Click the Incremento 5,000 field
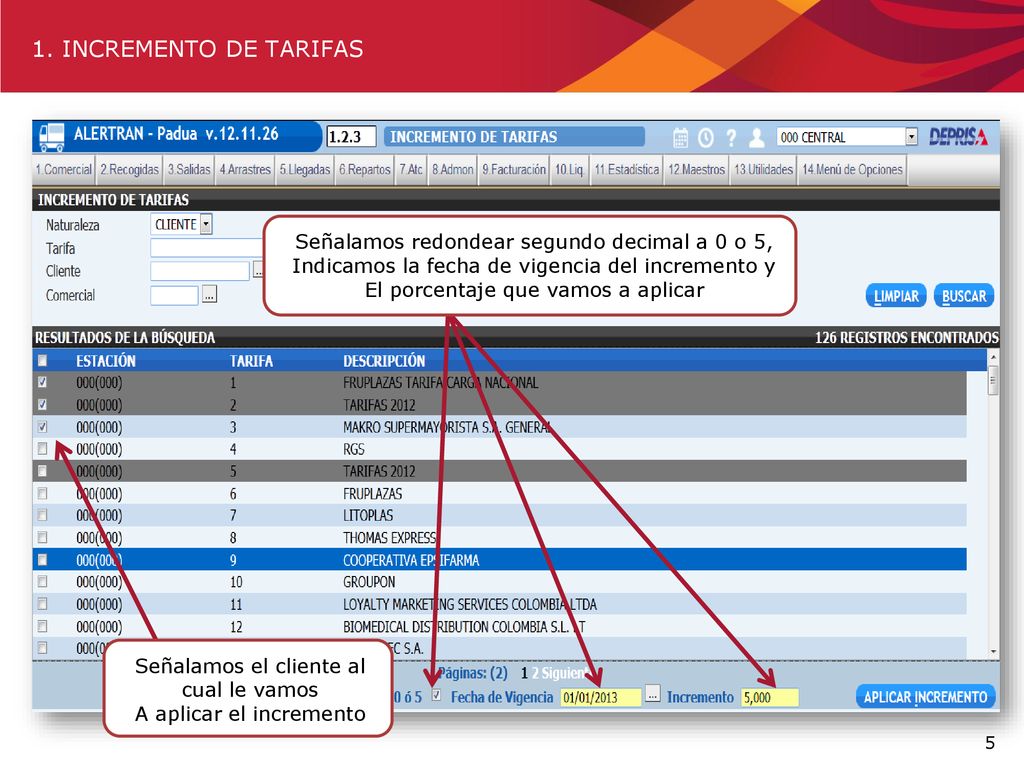 click(x=769, y=697)
